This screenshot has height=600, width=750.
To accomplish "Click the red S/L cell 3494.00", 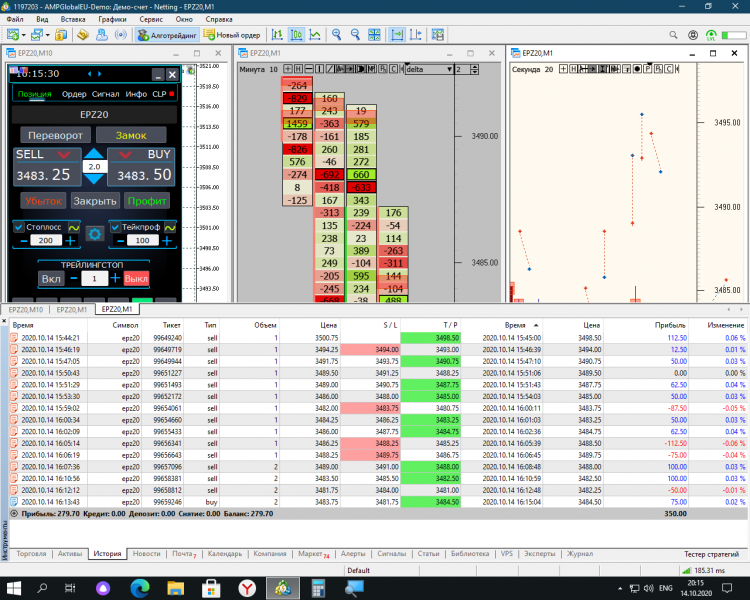I will point(370,350).
